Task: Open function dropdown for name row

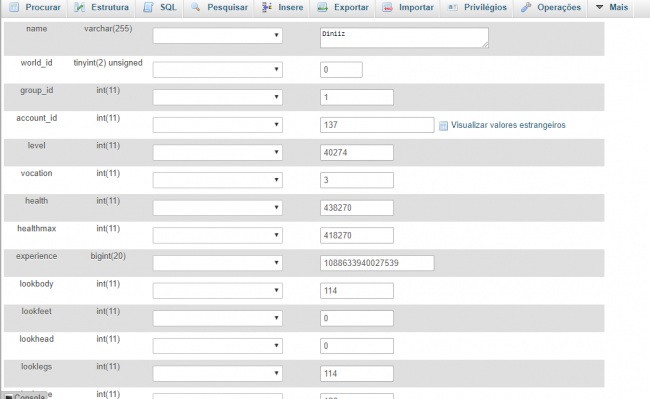Action: coord(218,36)
